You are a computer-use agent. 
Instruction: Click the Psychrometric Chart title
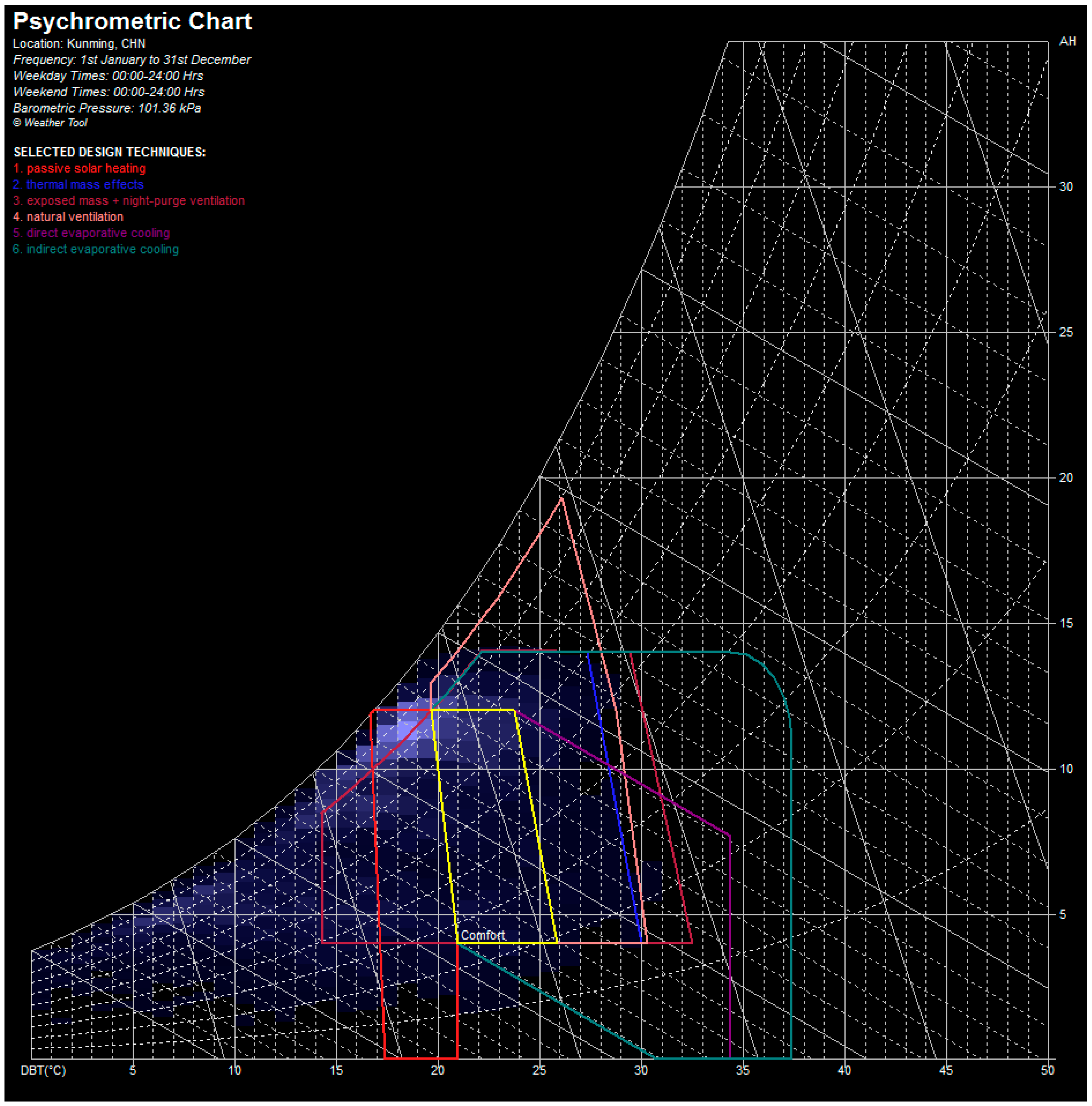[x=132, y=22]
